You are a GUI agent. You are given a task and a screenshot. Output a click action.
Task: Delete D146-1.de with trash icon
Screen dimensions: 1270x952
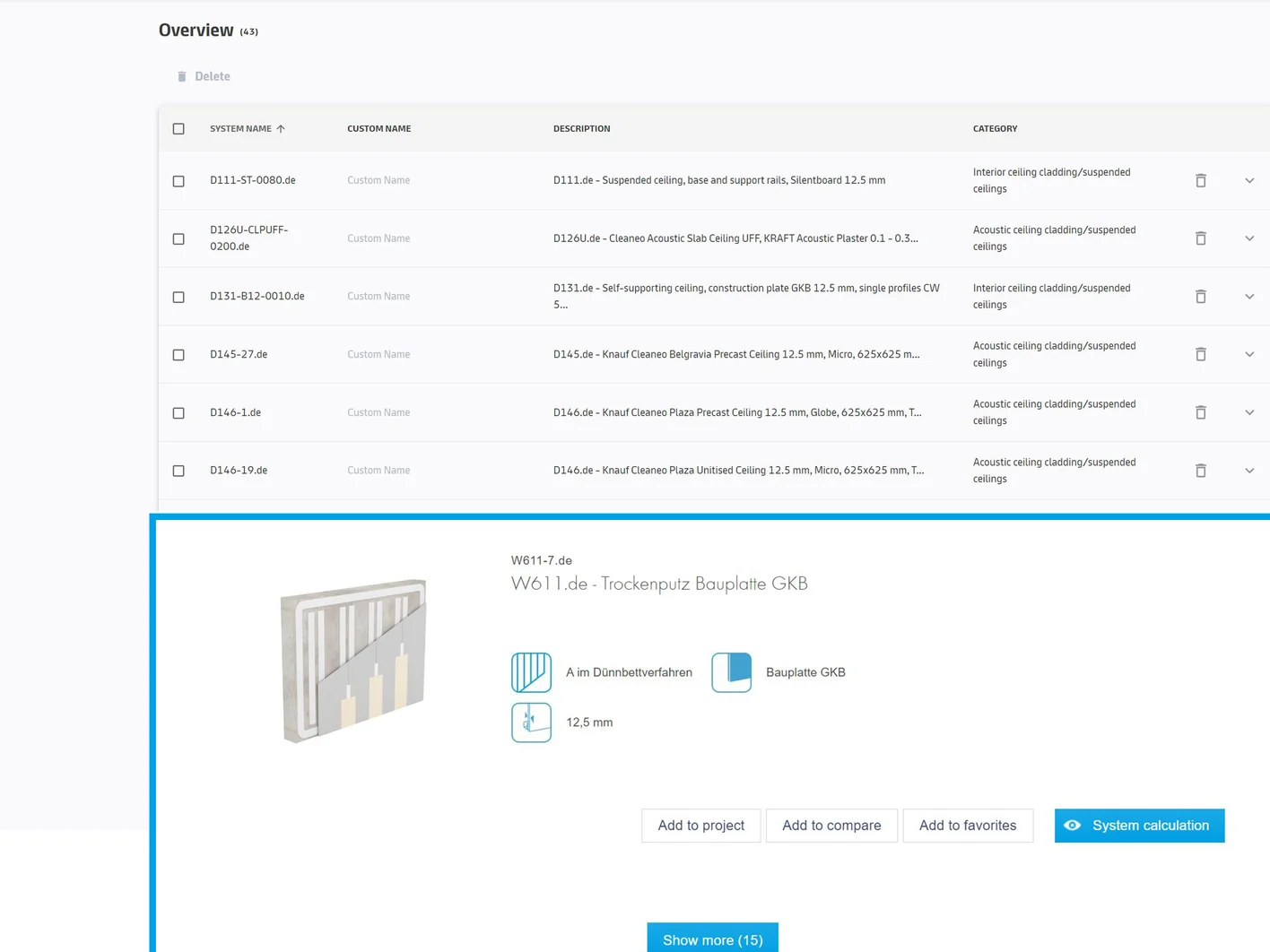(x=1200, y=412)
